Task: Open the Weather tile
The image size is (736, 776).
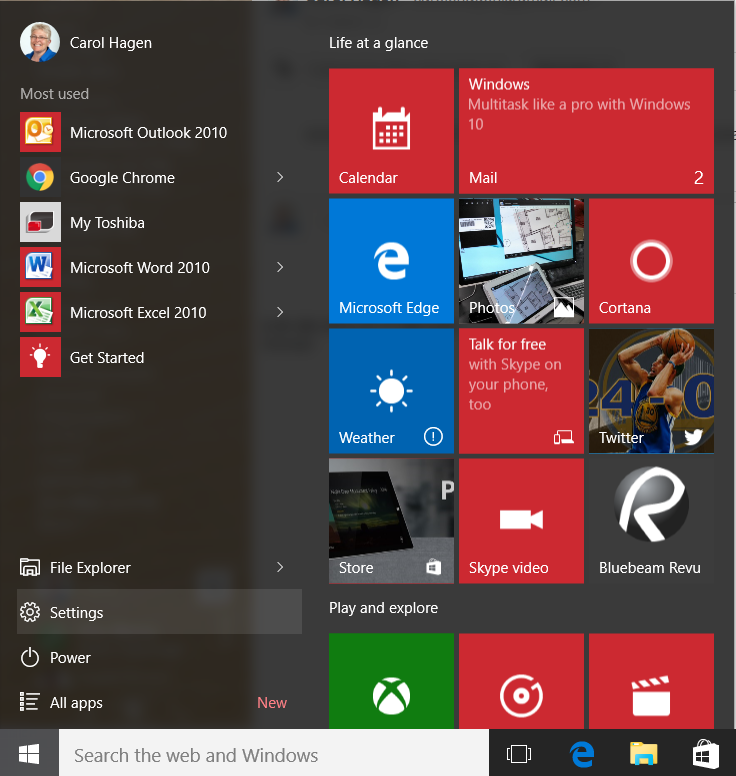Action: (391, 391)
